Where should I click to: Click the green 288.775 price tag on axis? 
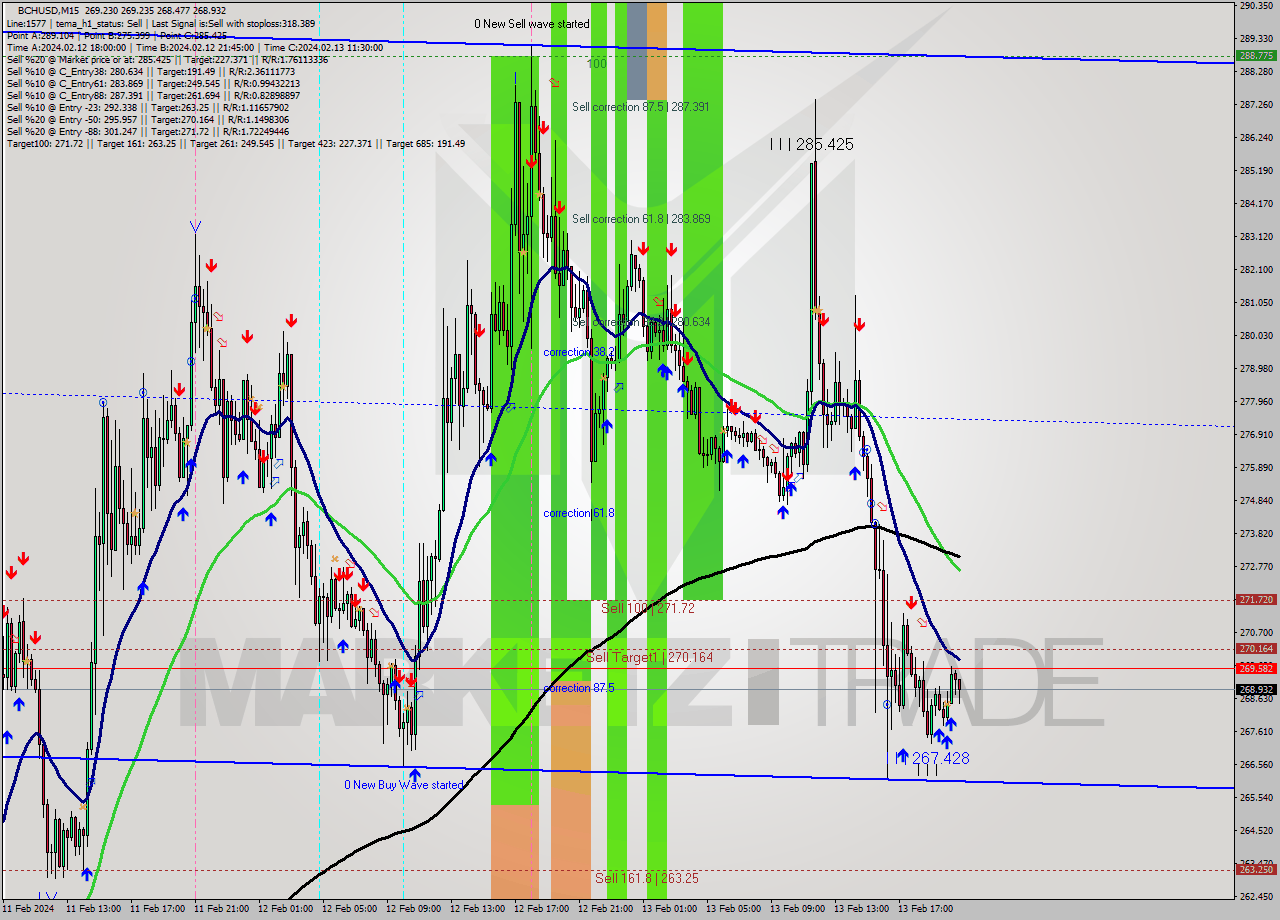[1256, 56]
